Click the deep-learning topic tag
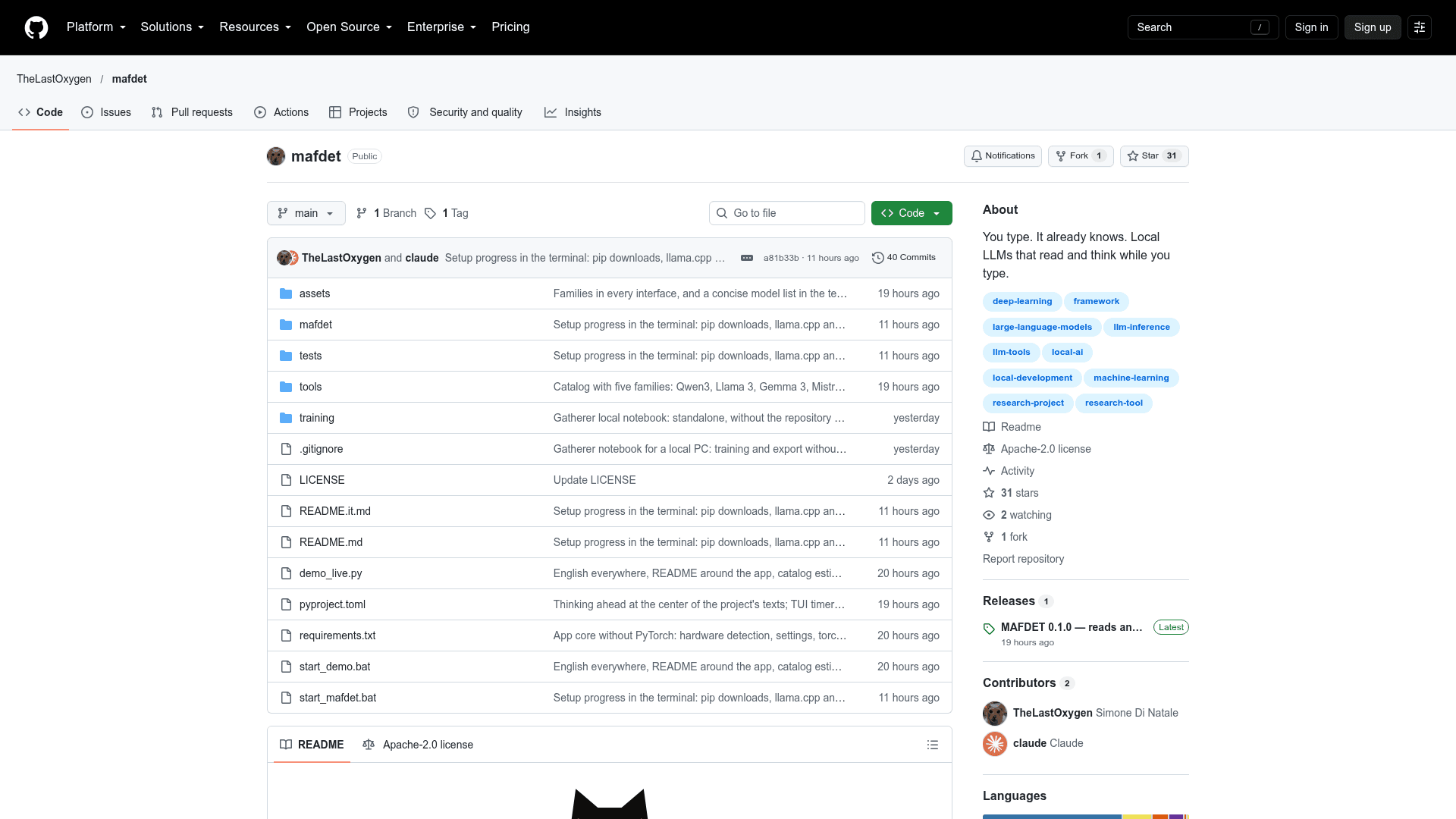Screen dimensions: 1456x819 click(x=1022, y=302)
